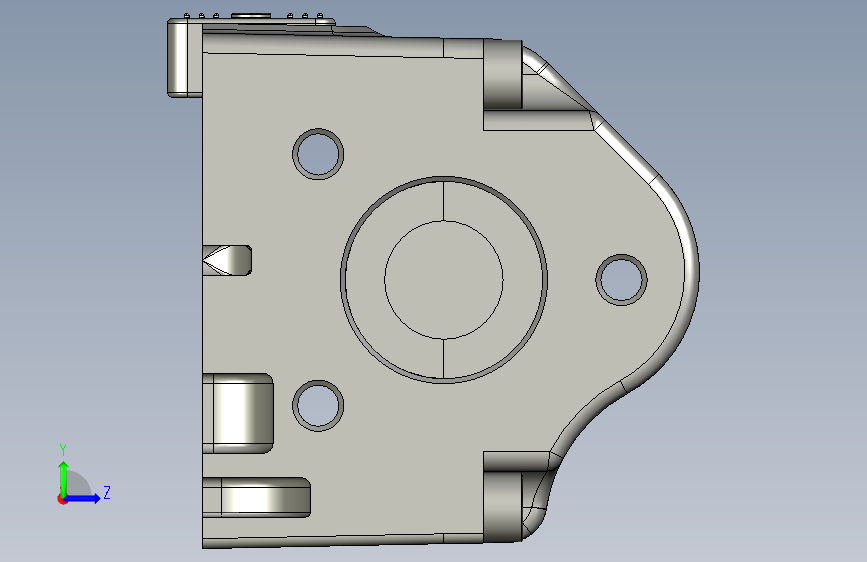Select the upper-left round hole in the plate
Image resolution: width=867 pixels, height=562 pixels.
point(318,154)
